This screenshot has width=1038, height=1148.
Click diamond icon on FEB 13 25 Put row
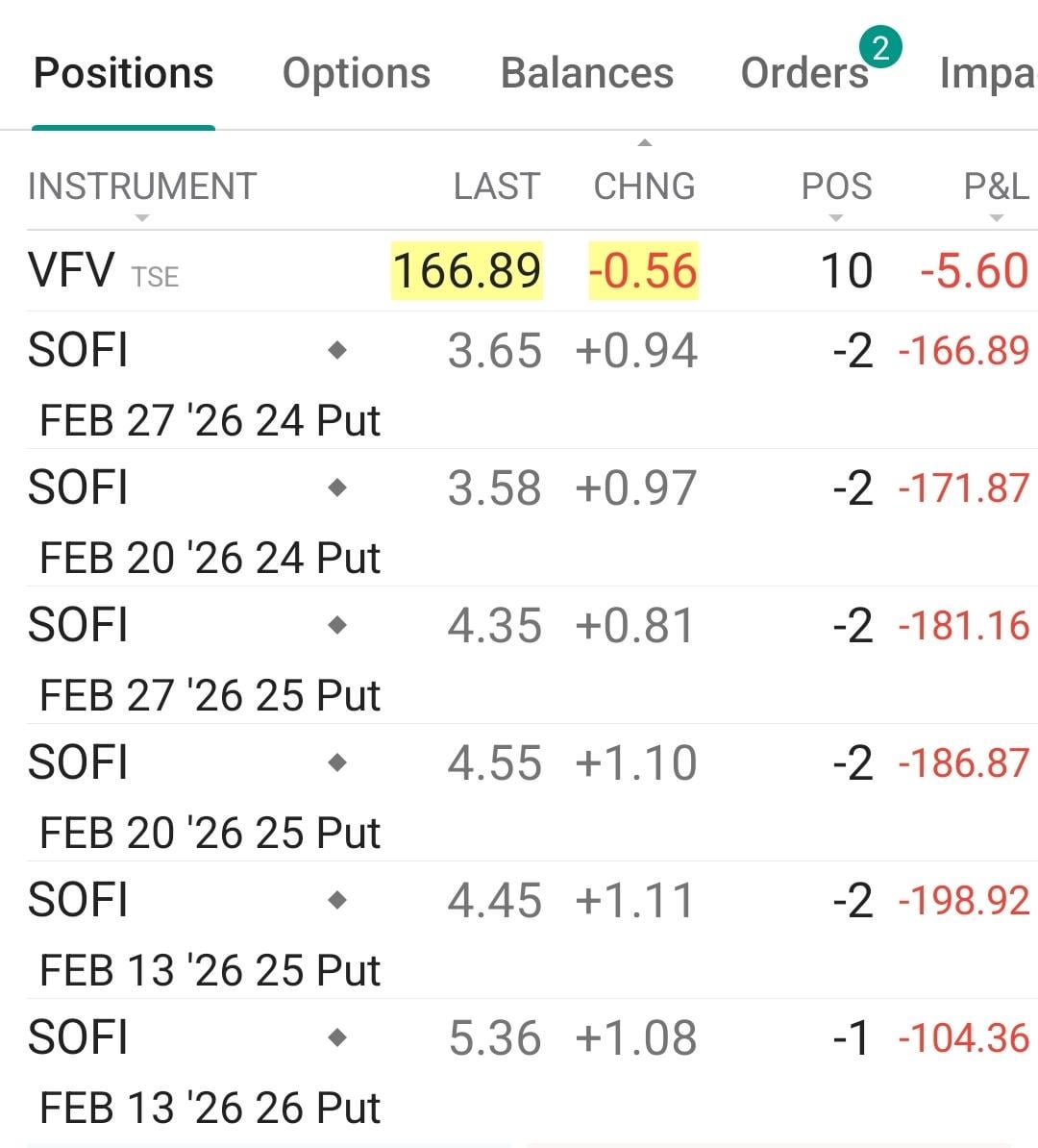tap(337, 901)
